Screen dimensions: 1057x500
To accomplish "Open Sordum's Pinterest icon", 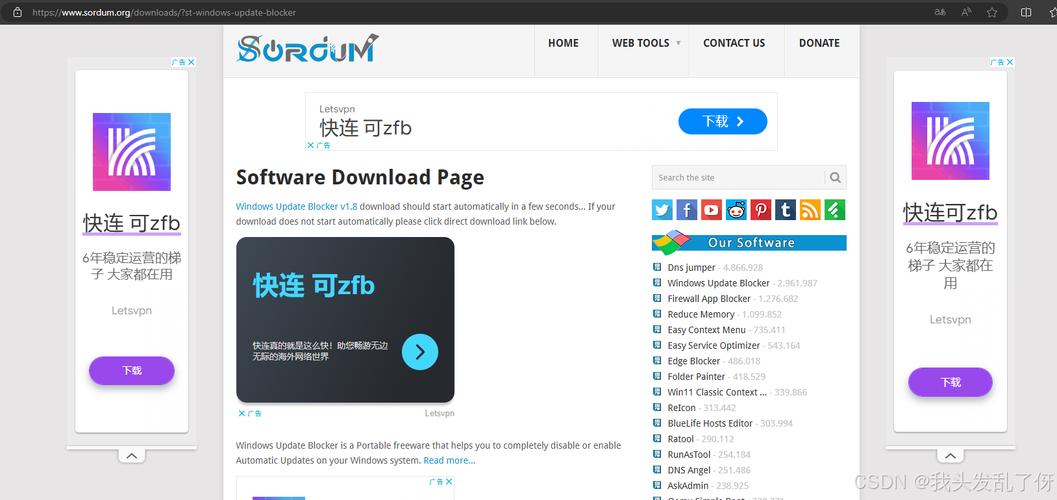I will [x=760, y=210].
